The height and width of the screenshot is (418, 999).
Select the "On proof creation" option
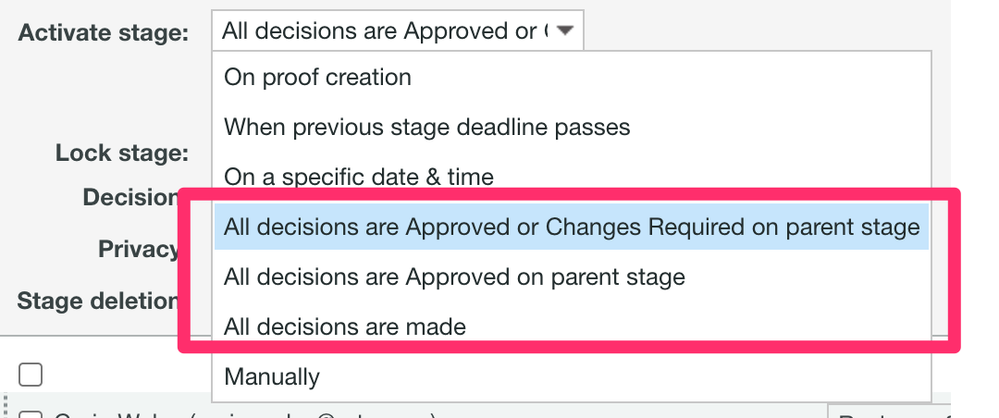(317, 77)
